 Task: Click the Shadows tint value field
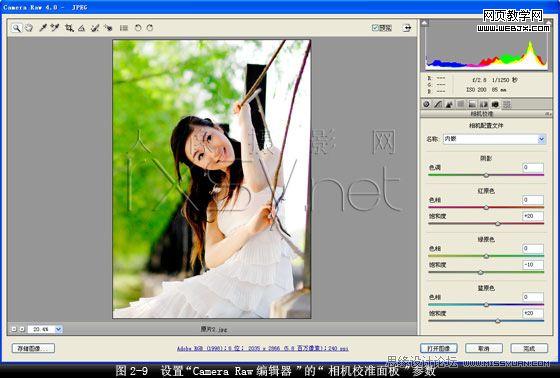(x=533, y=167)
